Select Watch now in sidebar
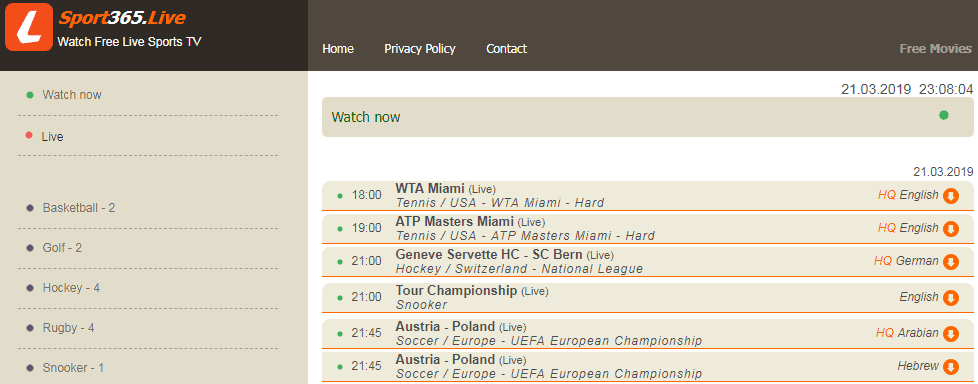 (x=72, y=95)
